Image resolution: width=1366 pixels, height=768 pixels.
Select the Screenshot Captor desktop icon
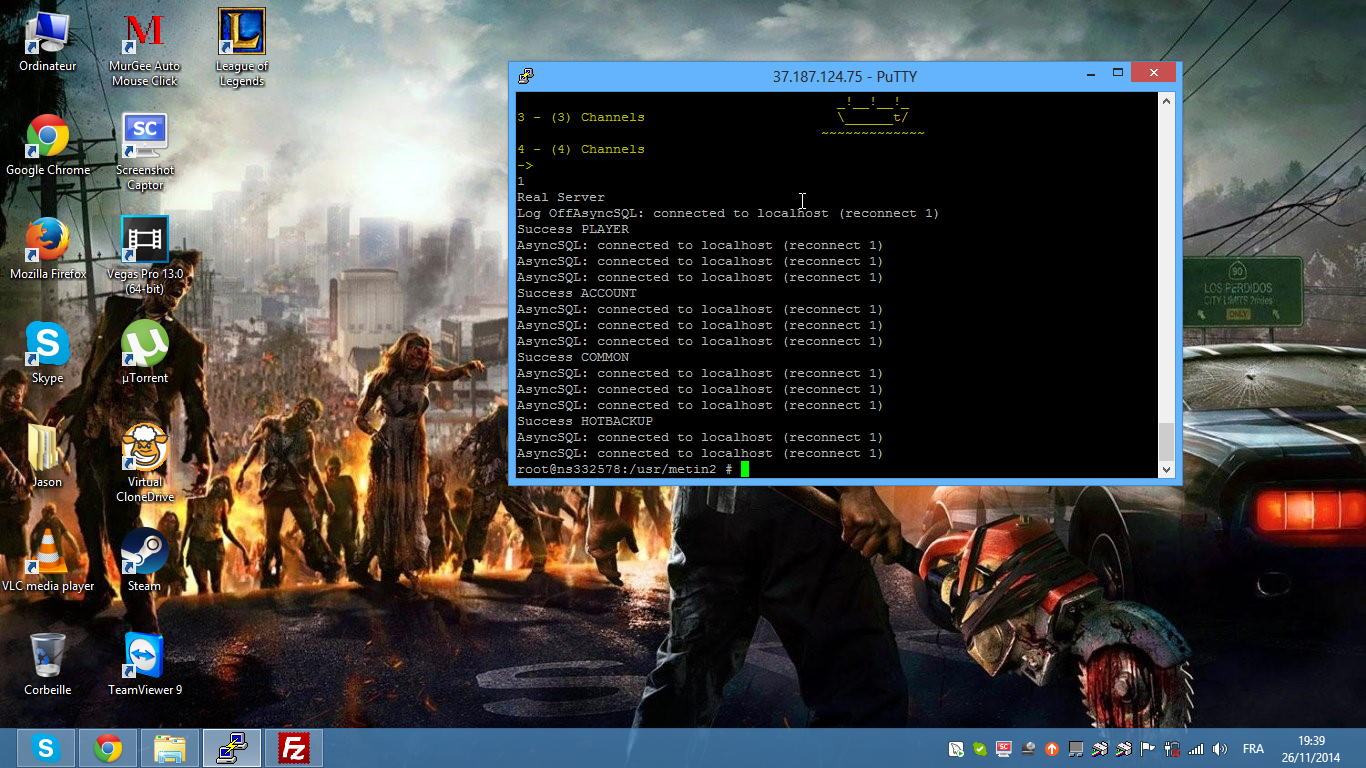point(145,152)
